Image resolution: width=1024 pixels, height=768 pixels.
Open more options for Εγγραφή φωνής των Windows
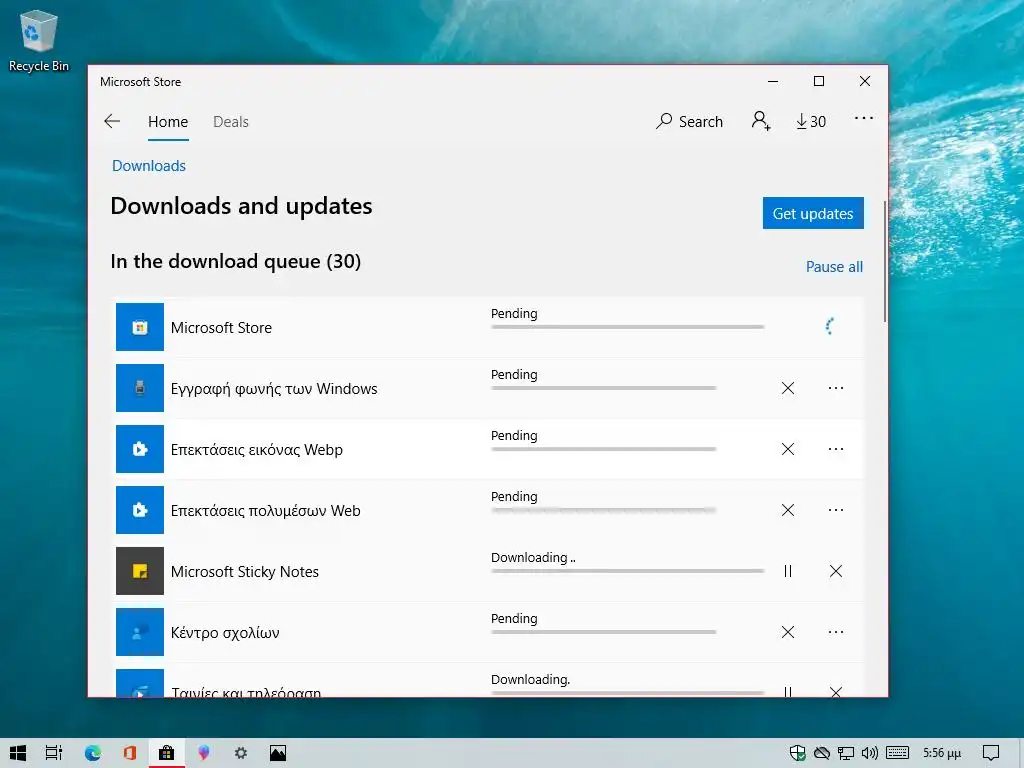point(836,388)
